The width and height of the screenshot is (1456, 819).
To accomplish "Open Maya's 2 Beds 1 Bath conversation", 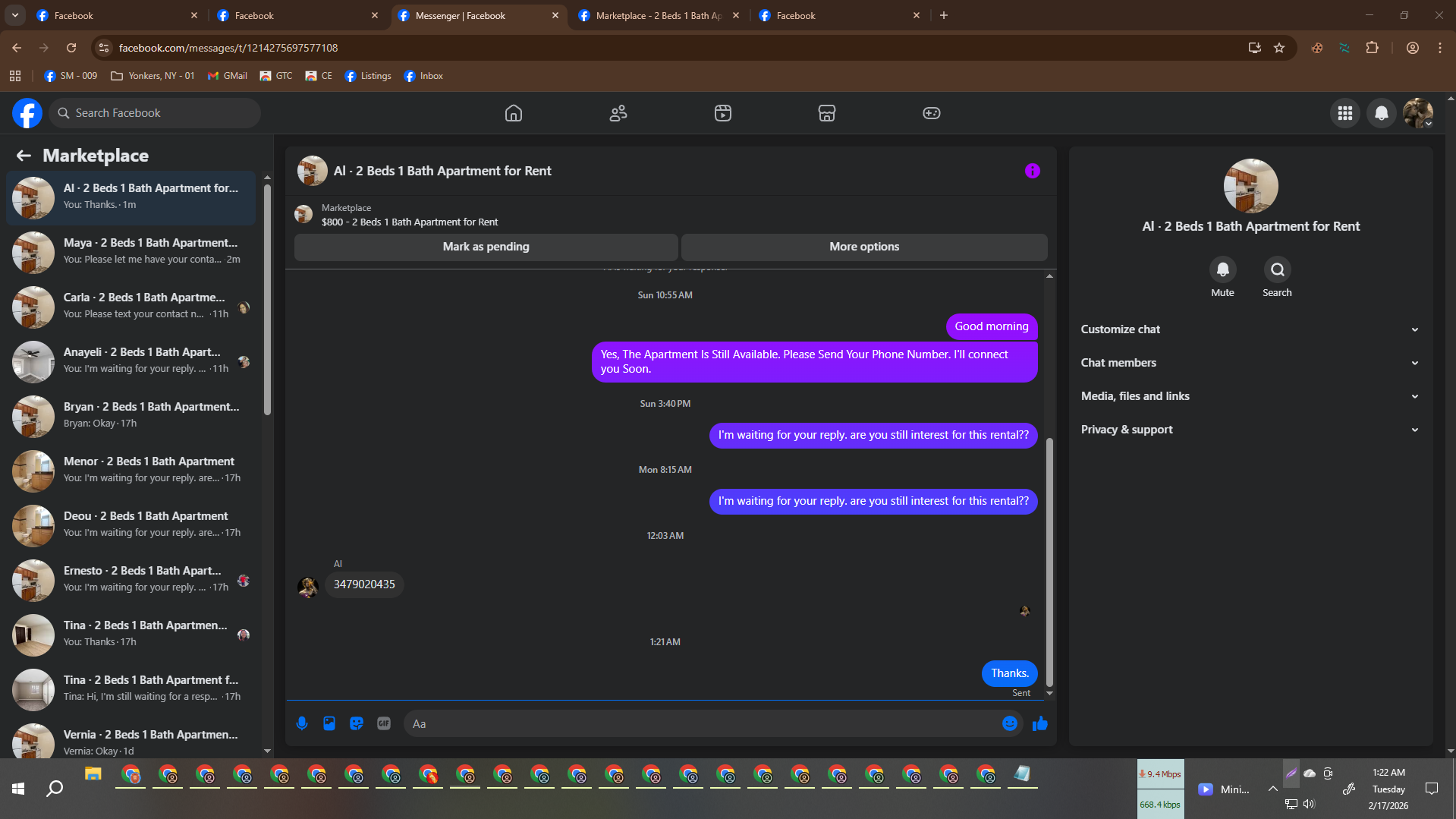I will point(131,252).
